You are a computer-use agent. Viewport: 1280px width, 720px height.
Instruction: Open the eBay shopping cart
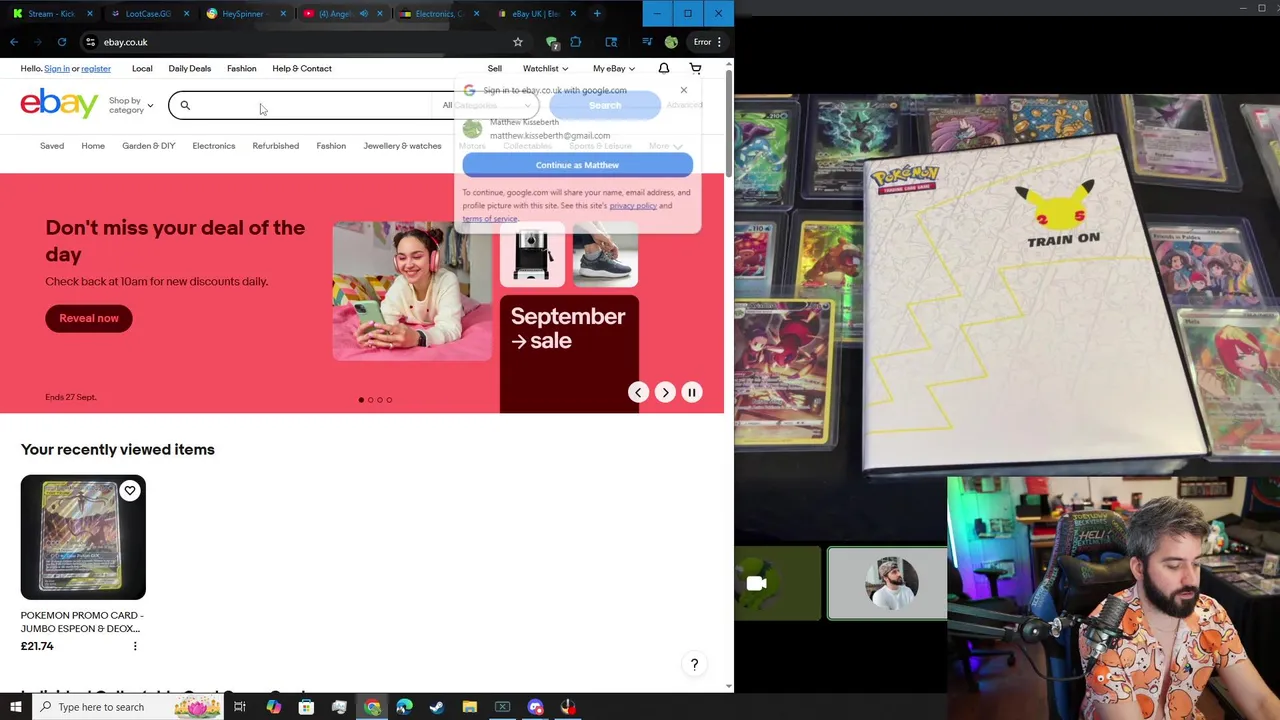(x=695, y=68)
